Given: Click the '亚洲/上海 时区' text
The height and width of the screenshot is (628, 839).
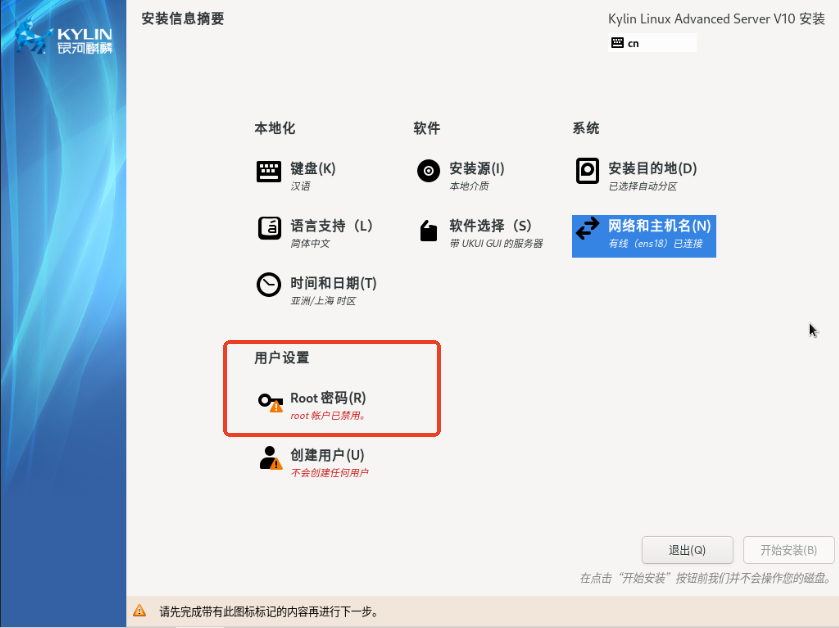Looking at the screenshot, I should pyautogui.click(x=323, y=301).
